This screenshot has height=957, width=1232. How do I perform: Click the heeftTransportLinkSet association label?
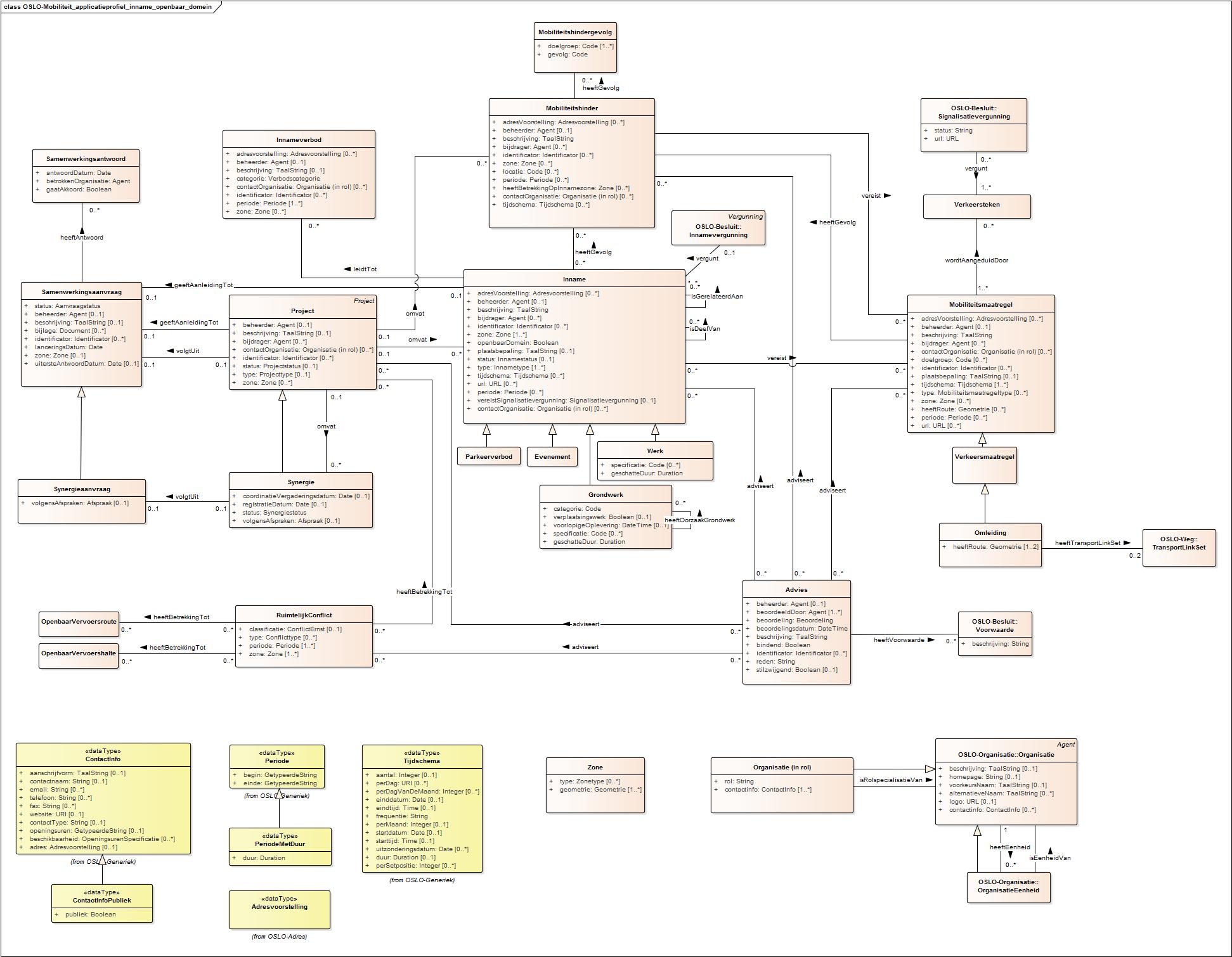1087,543
